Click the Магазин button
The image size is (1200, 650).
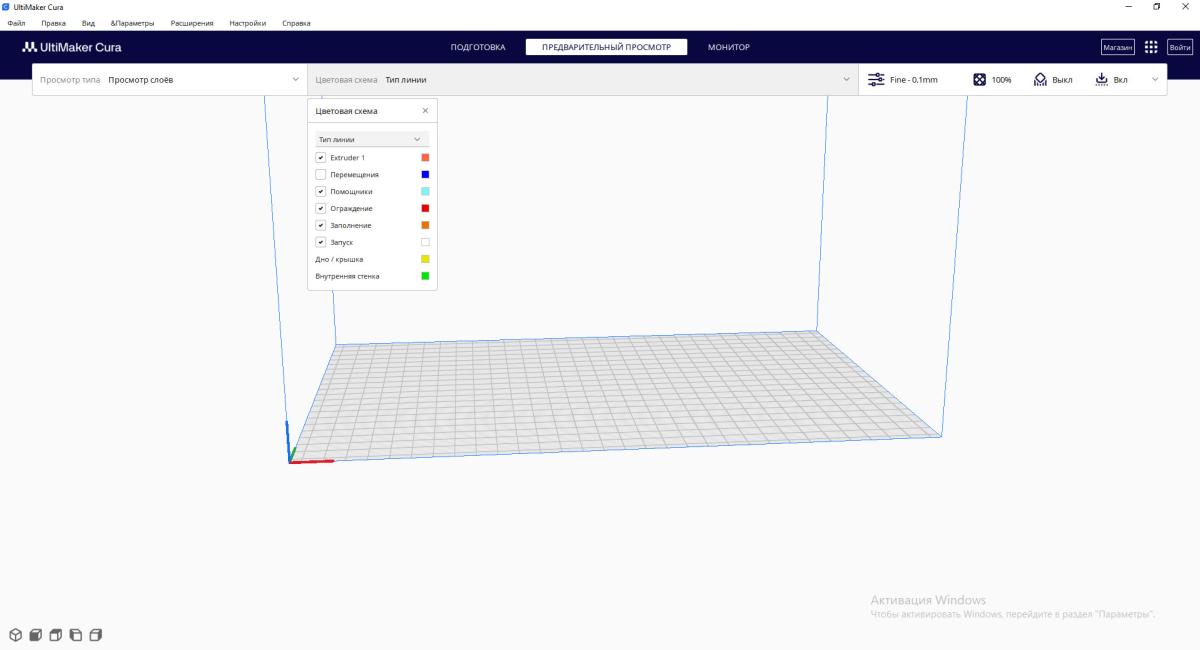pyautogui.click(x=1117, y=47)
